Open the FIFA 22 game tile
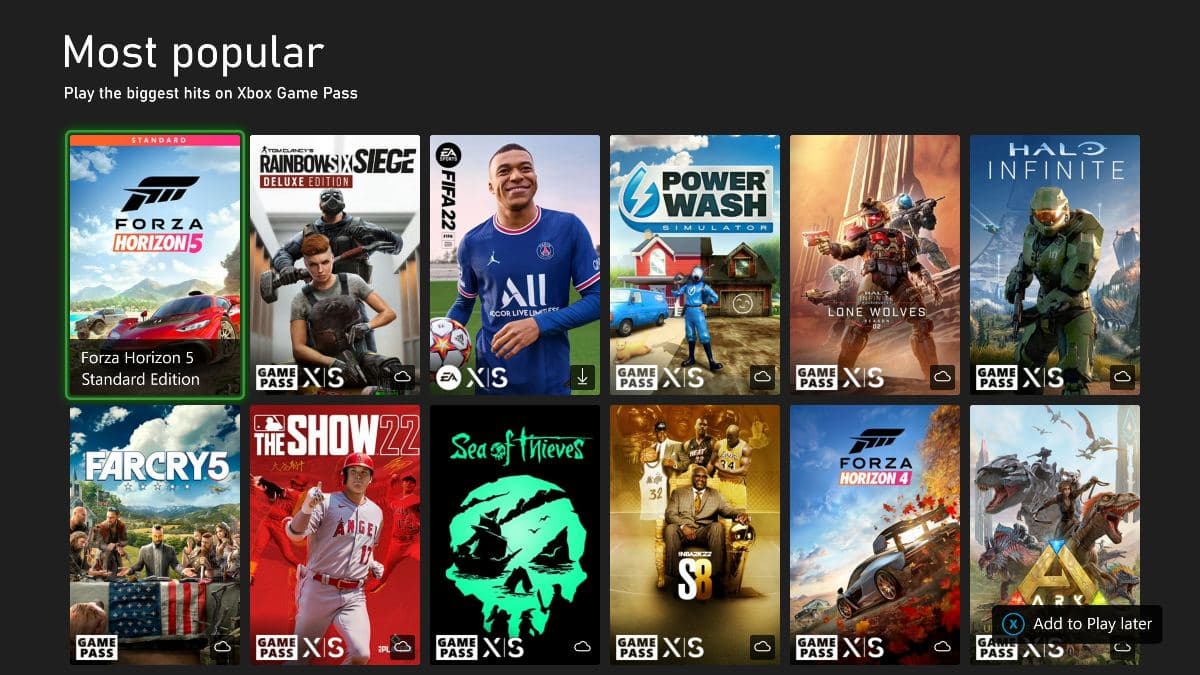Viewport: 1200px width, 675px height. [x=515, y=265]
